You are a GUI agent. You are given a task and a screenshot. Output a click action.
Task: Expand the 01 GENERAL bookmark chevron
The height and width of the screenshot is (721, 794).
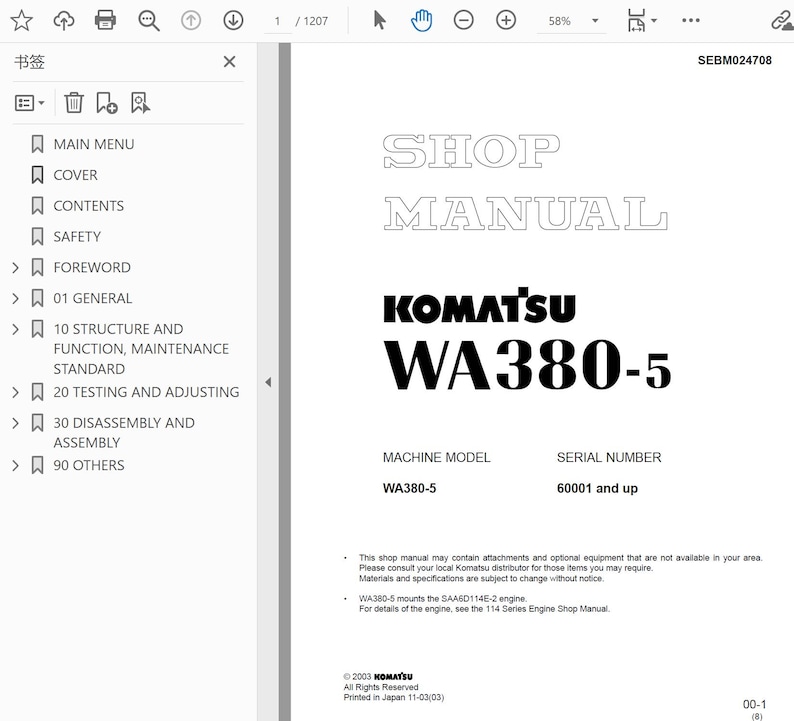point(16,299)
